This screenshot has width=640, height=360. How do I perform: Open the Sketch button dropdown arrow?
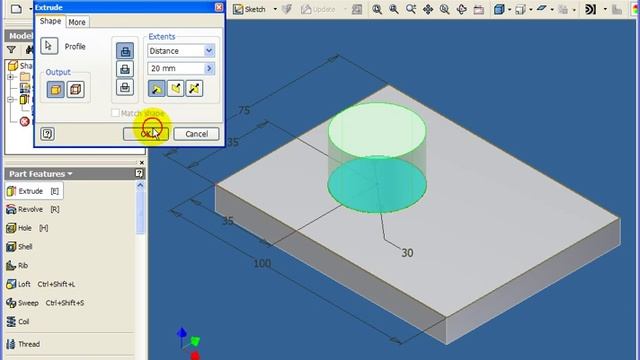coord(275,9)
